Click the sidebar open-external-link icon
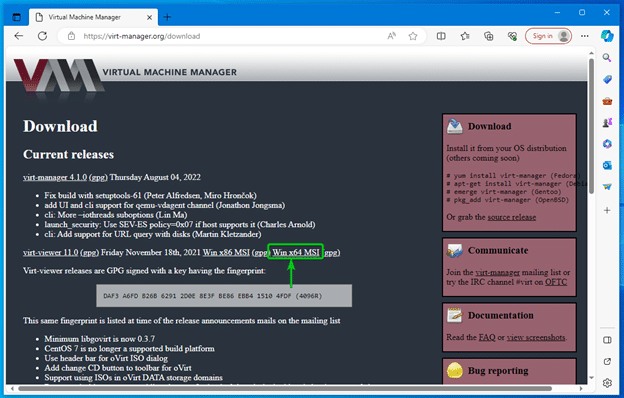The height and width of the screenshot is (398, 624). coord(607,361)
